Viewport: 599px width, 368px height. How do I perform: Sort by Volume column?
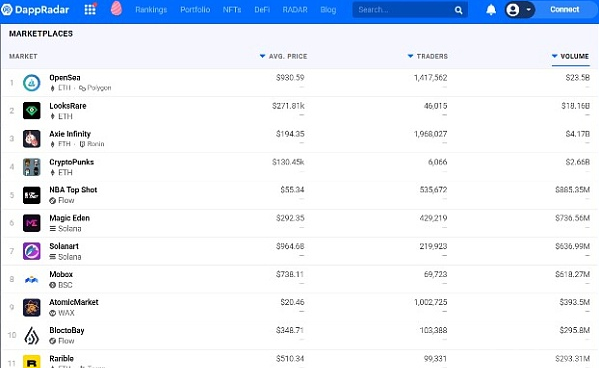click(x=570, y=56)
